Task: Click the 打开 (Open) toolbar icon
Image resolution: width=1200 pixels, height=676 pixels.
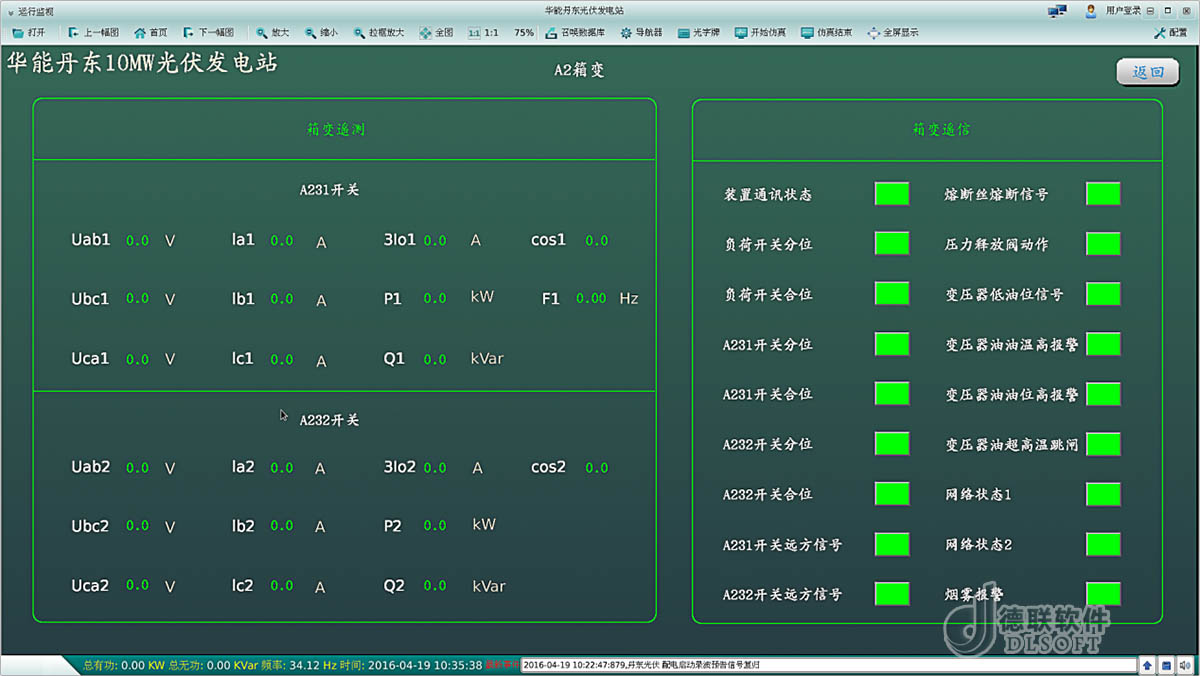Action: point(28,33)
